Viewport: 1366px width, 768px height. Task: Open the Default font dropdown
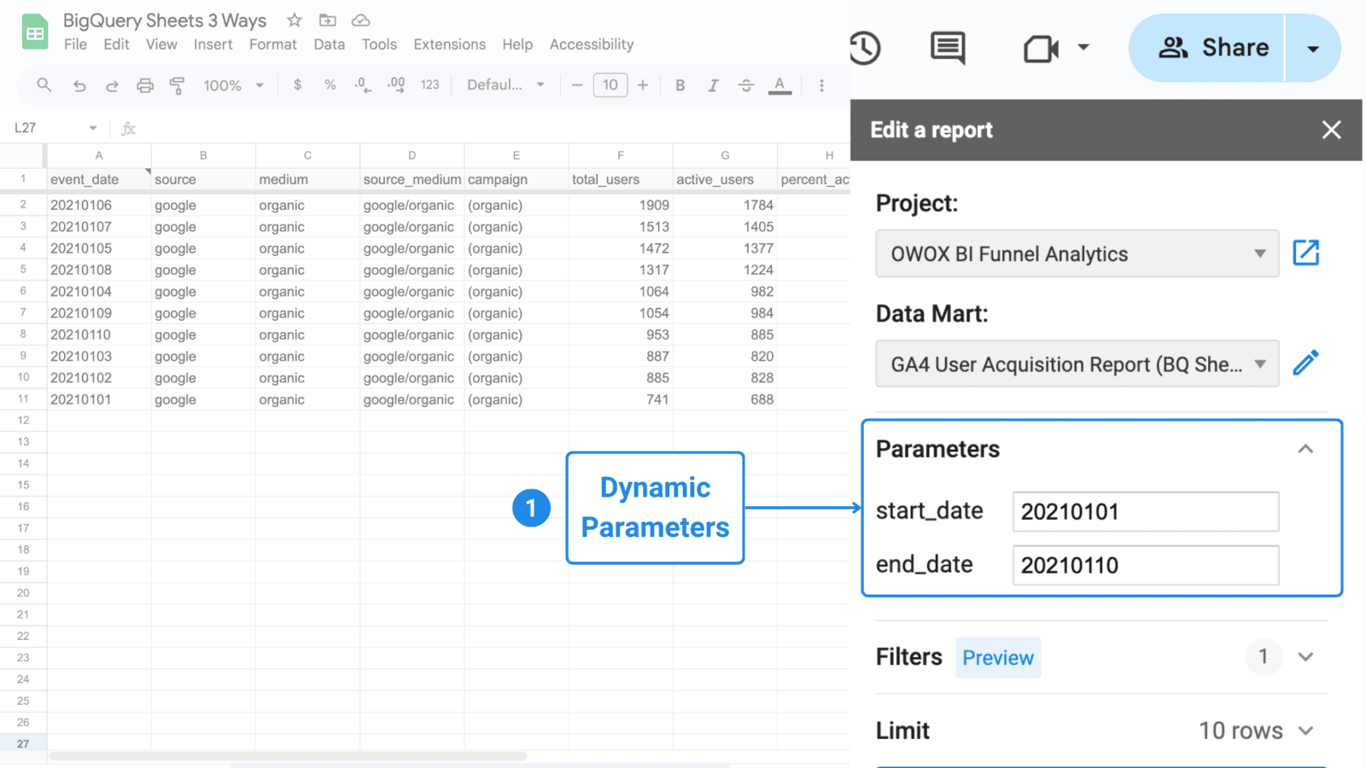[x=506, y=86]
